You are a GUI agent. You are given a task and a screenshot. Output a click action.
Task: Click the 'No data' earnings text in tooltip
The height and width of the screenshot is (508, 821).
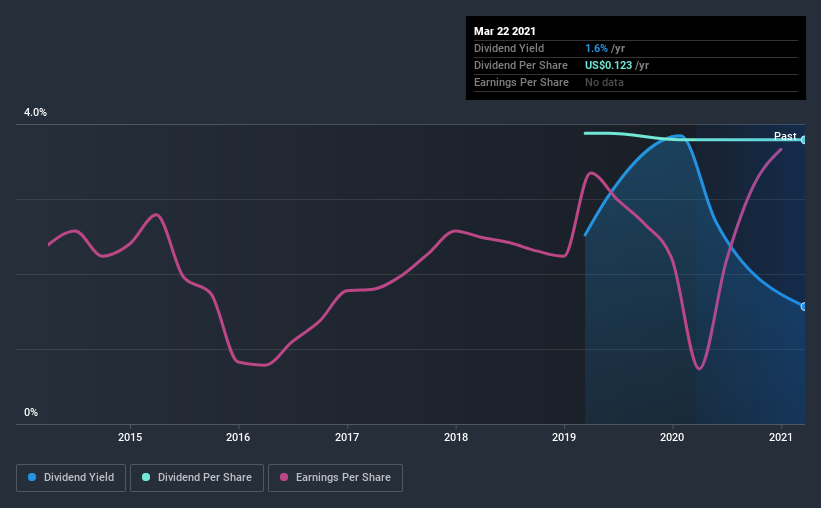(x=604, y=82)
